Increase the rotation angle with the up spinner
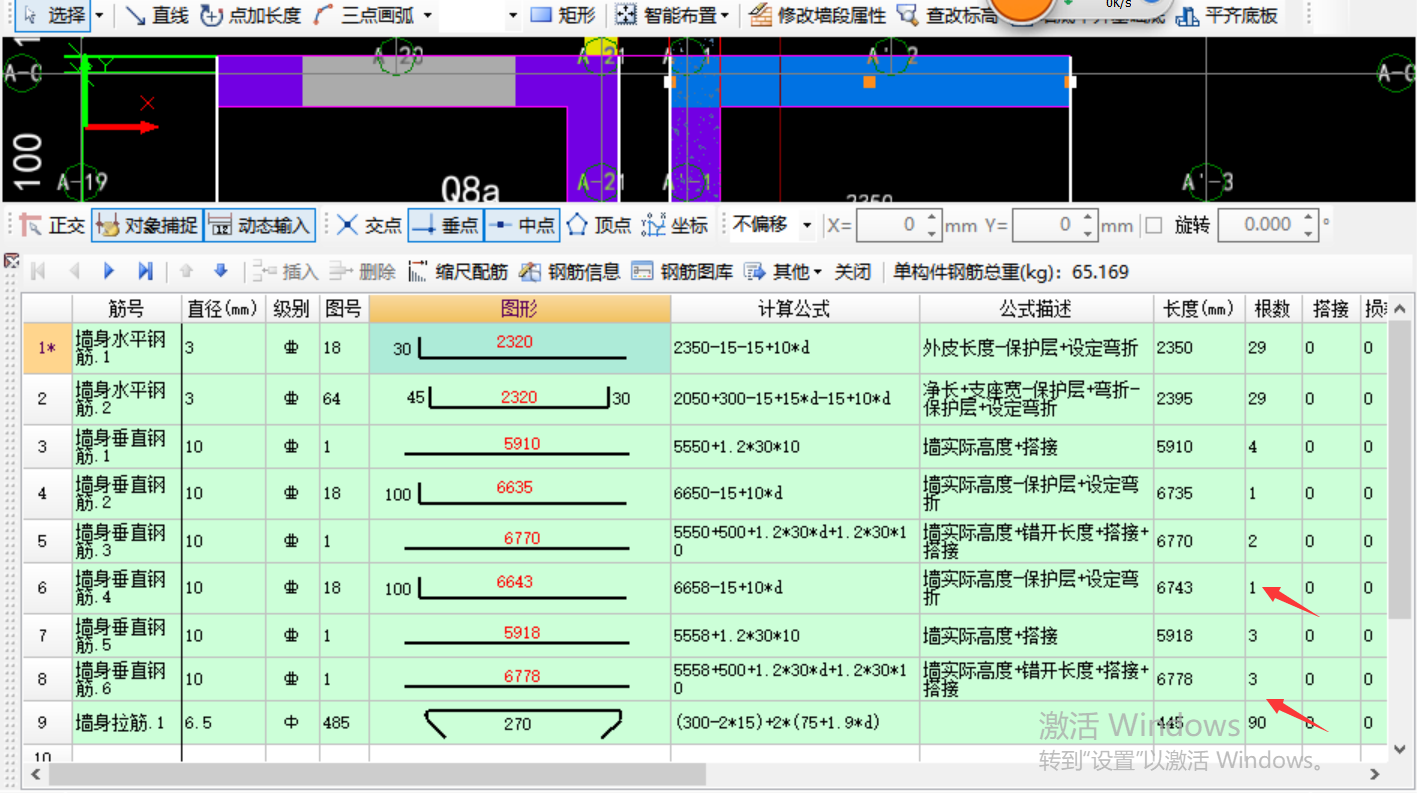Screen dimensions: 1417x793 click(1309, 217)
